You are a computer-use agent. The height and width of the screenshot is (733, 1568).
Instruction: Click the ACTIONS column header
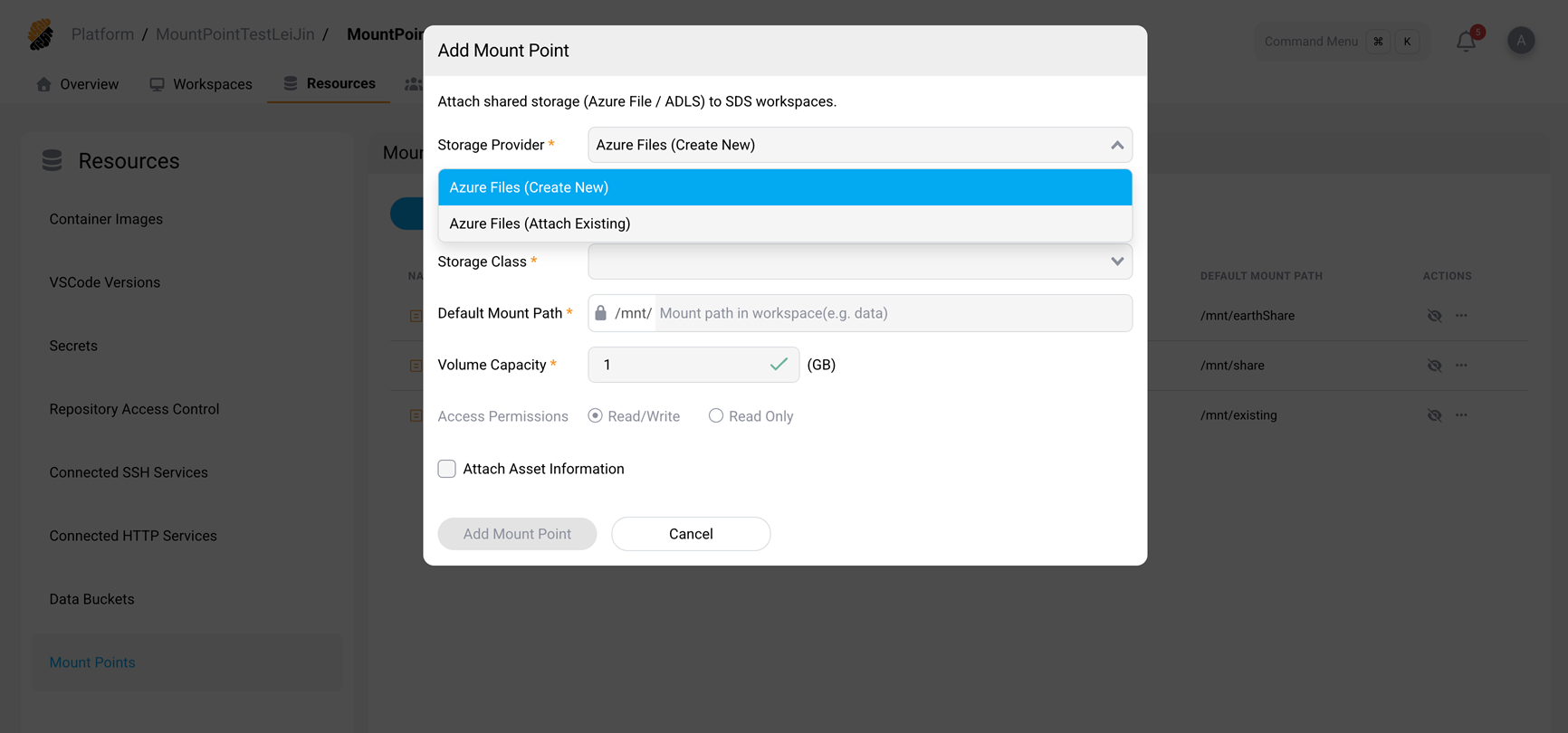point(1447,276)
